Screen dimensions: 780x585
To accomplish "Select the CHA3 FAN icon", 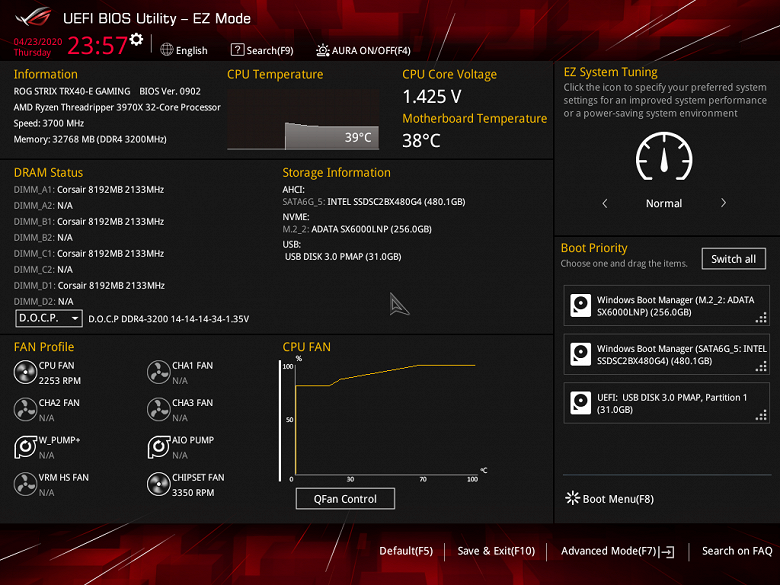I will coord(159,409).
